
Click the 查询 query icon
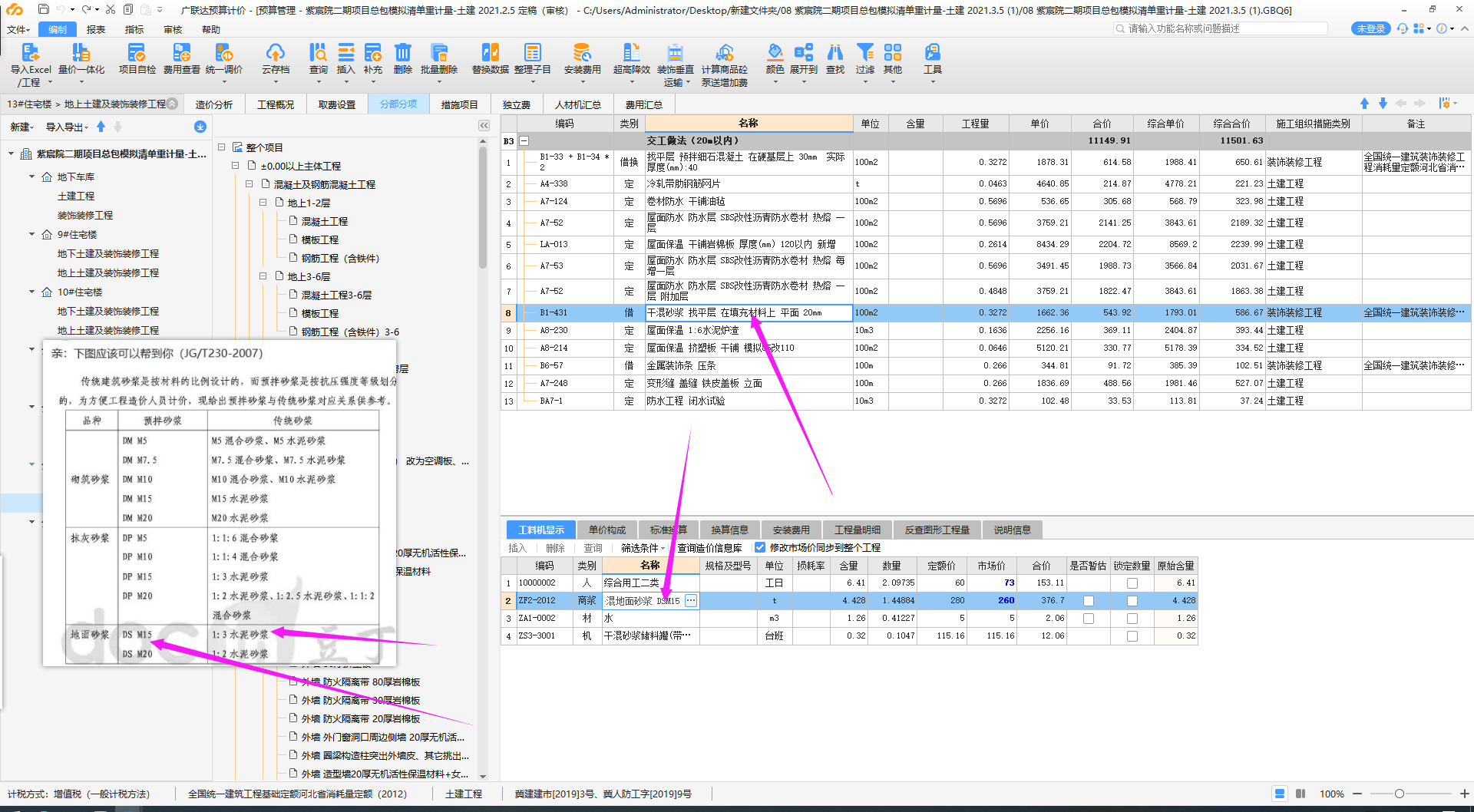pyautogui.click(x=318, y=53)
